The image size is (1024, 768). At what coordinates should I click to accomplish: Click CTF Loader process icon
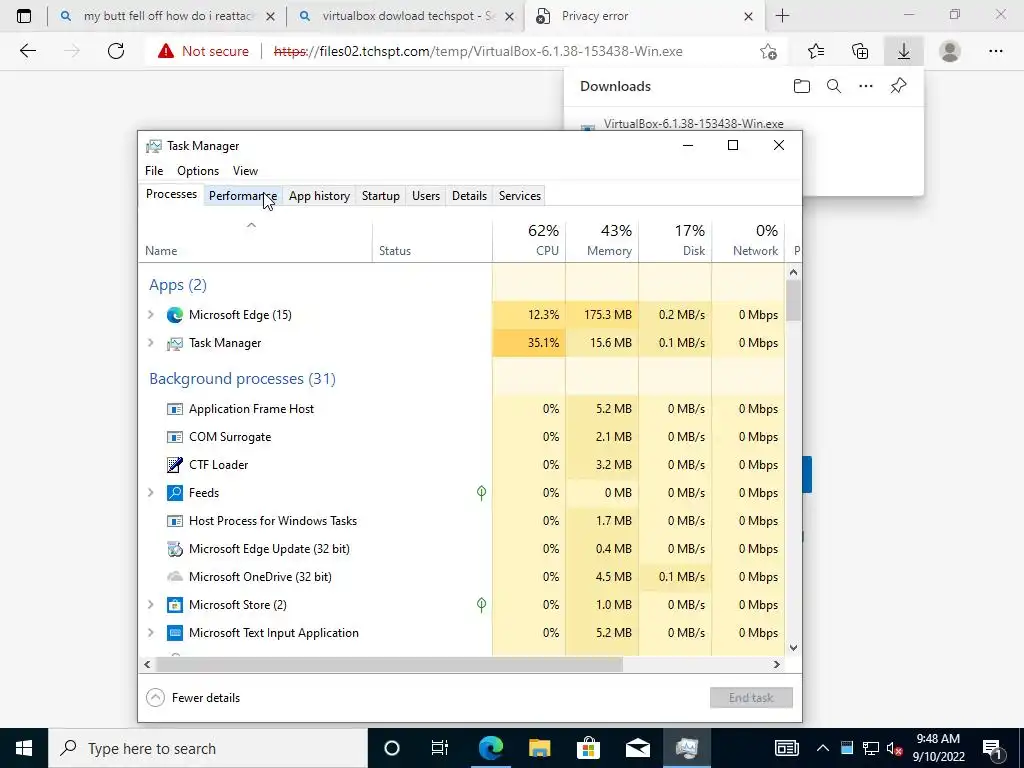[x=174, y=464]
